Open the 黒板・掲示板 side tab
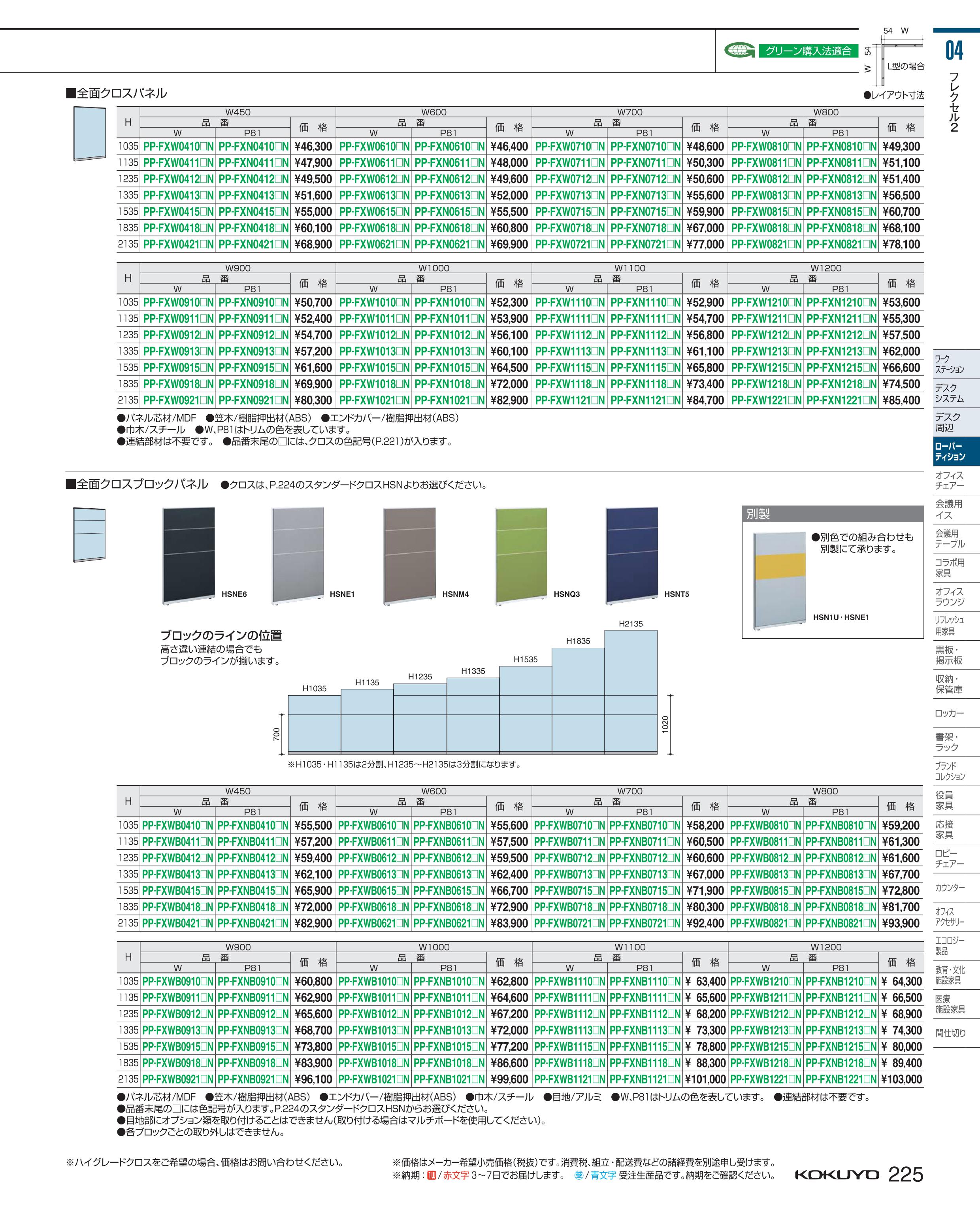Viewport: 980px width, 1209px height. coord(956,655)
